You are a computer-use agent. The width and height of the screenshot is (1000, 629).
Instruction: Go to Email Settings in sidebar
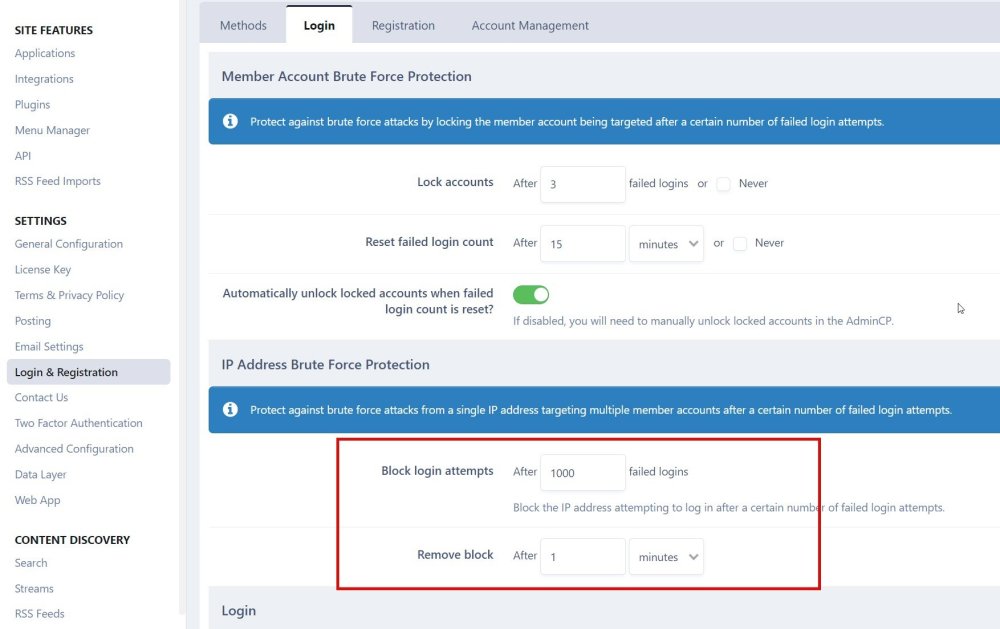(49, 347)
